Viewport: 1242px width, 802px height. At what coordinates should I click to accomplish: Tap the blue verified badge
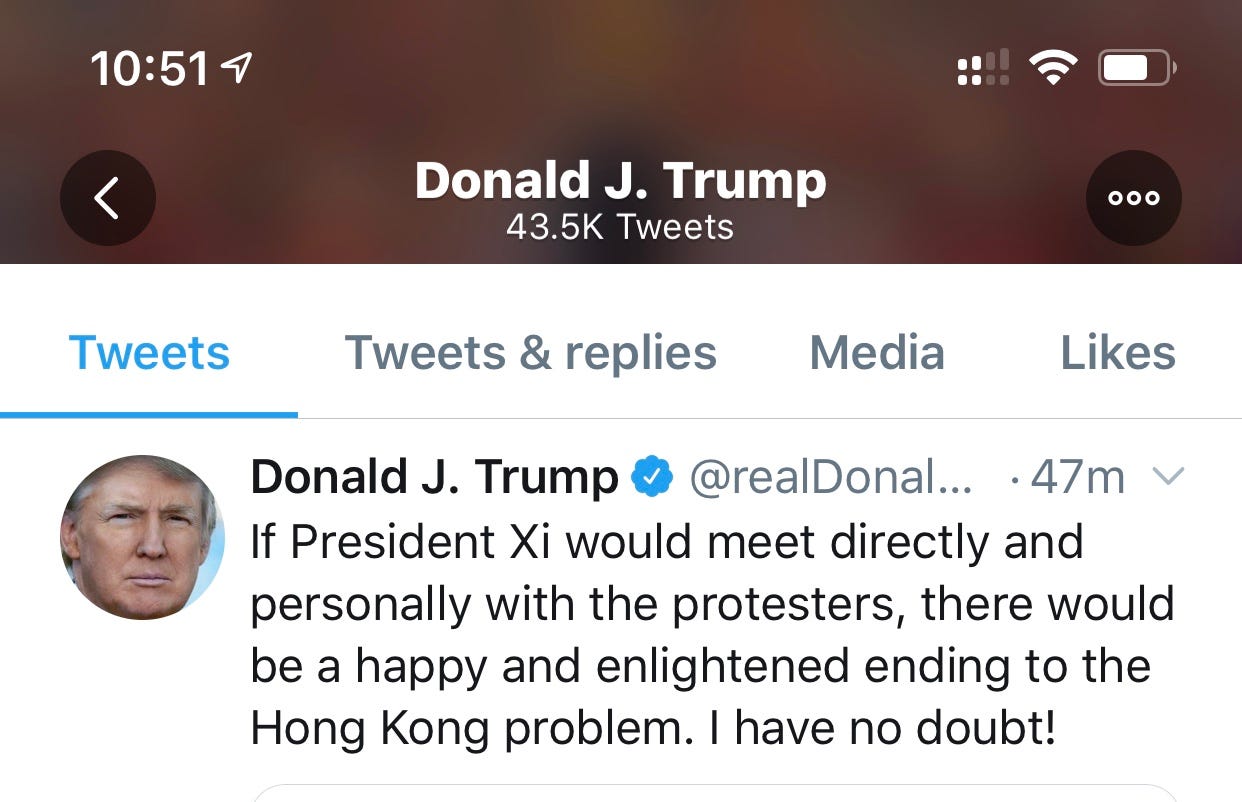(x=653, y=479)
